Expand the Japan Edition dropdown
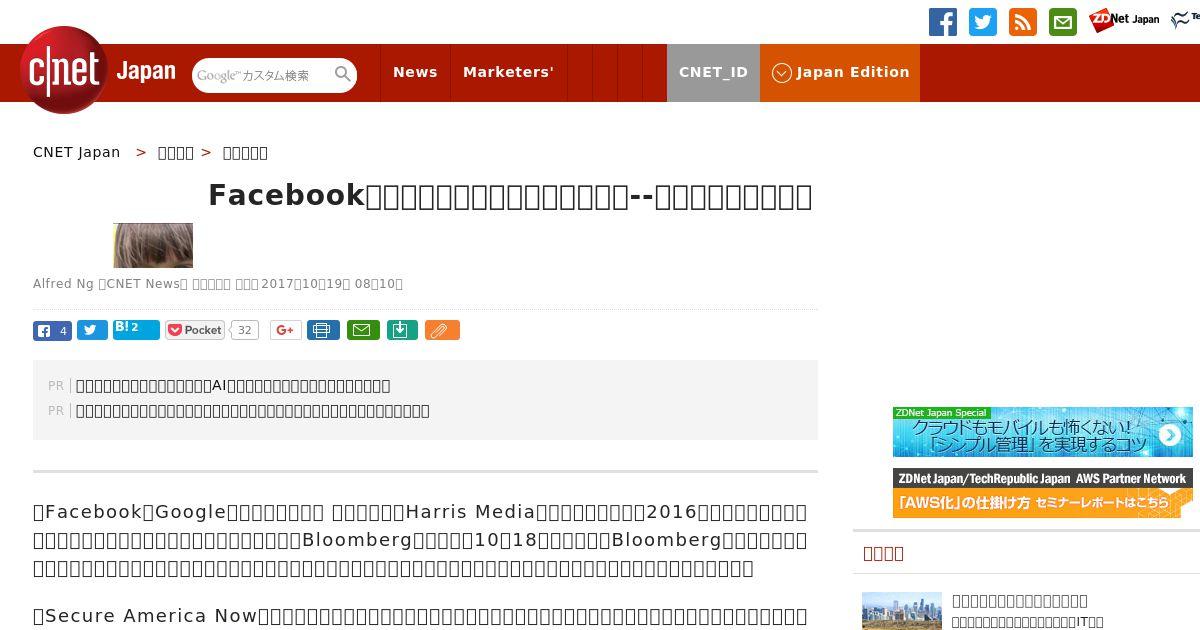Screen dimensions: 1200x630 pyautogui.click(x=840, y=72)
